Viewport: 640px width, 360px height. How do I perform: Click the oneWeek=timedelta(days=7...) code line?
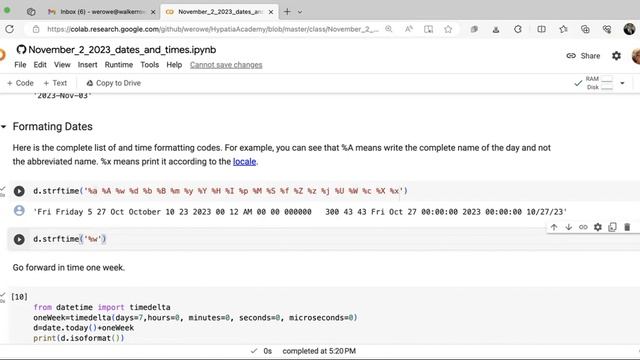[195, 318]
